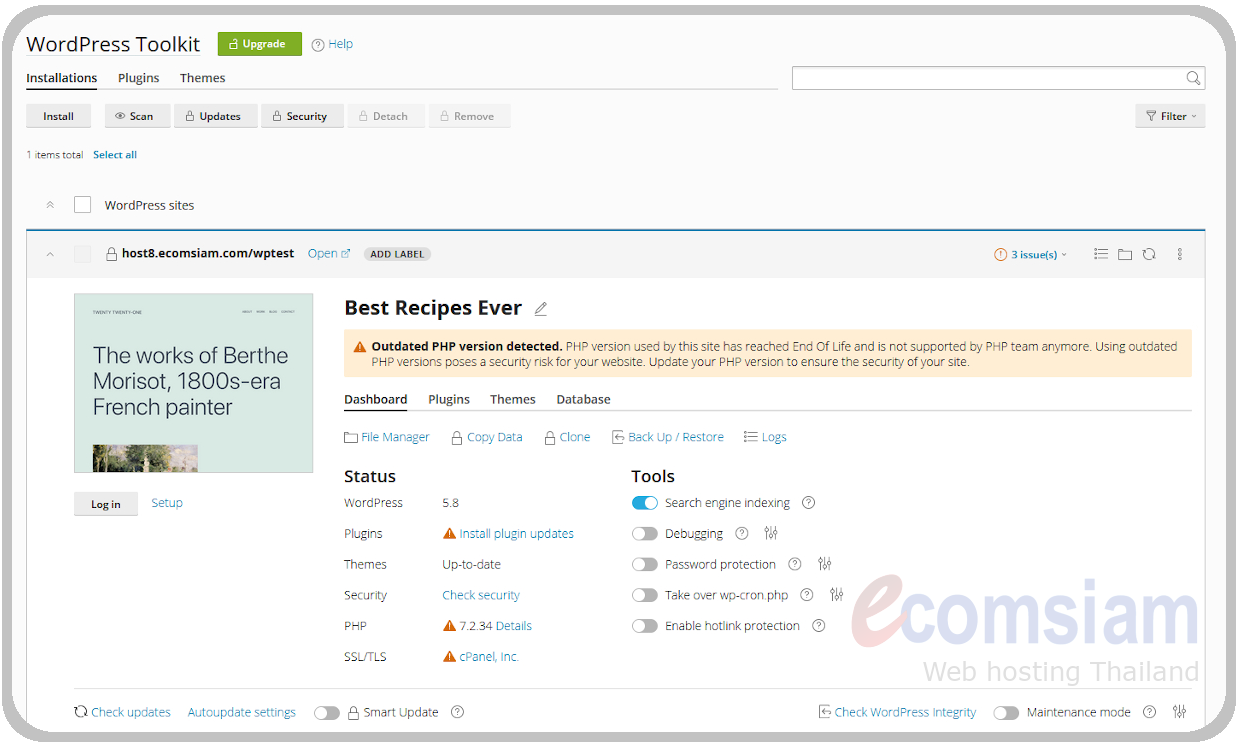
Task: Click help icon next to Take over wp-cron.php
Action: (807, 595)
